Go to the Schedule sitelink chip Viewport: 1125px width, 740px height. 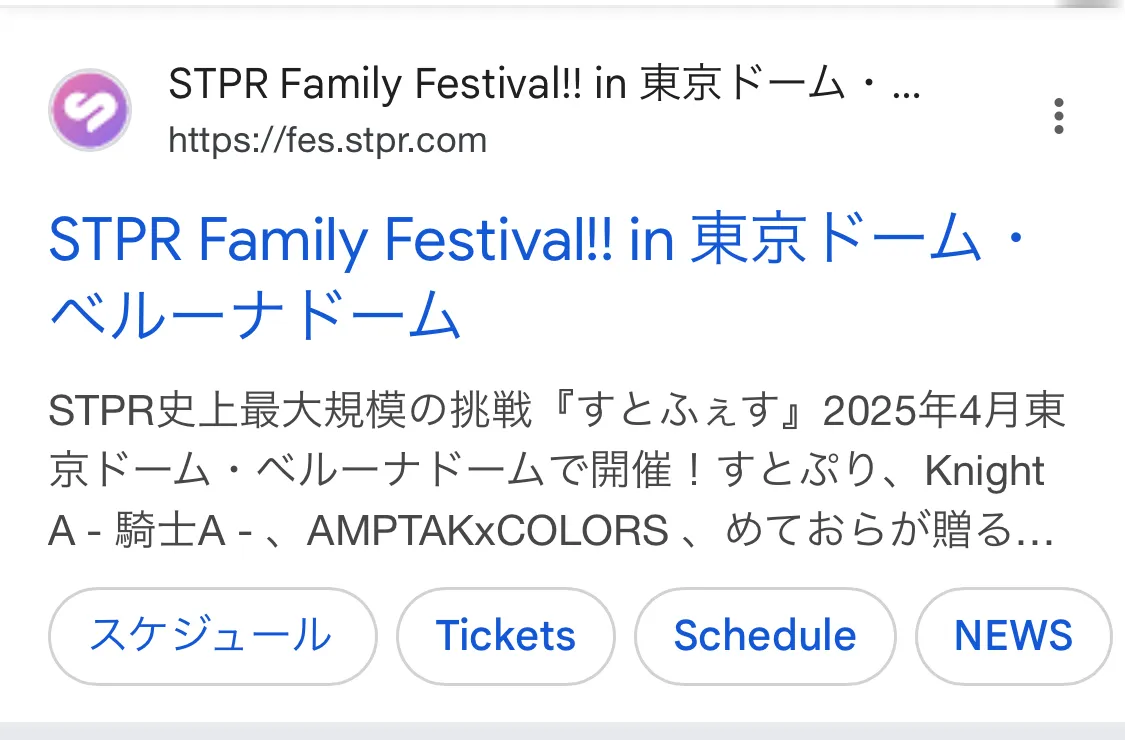point(765,636)
